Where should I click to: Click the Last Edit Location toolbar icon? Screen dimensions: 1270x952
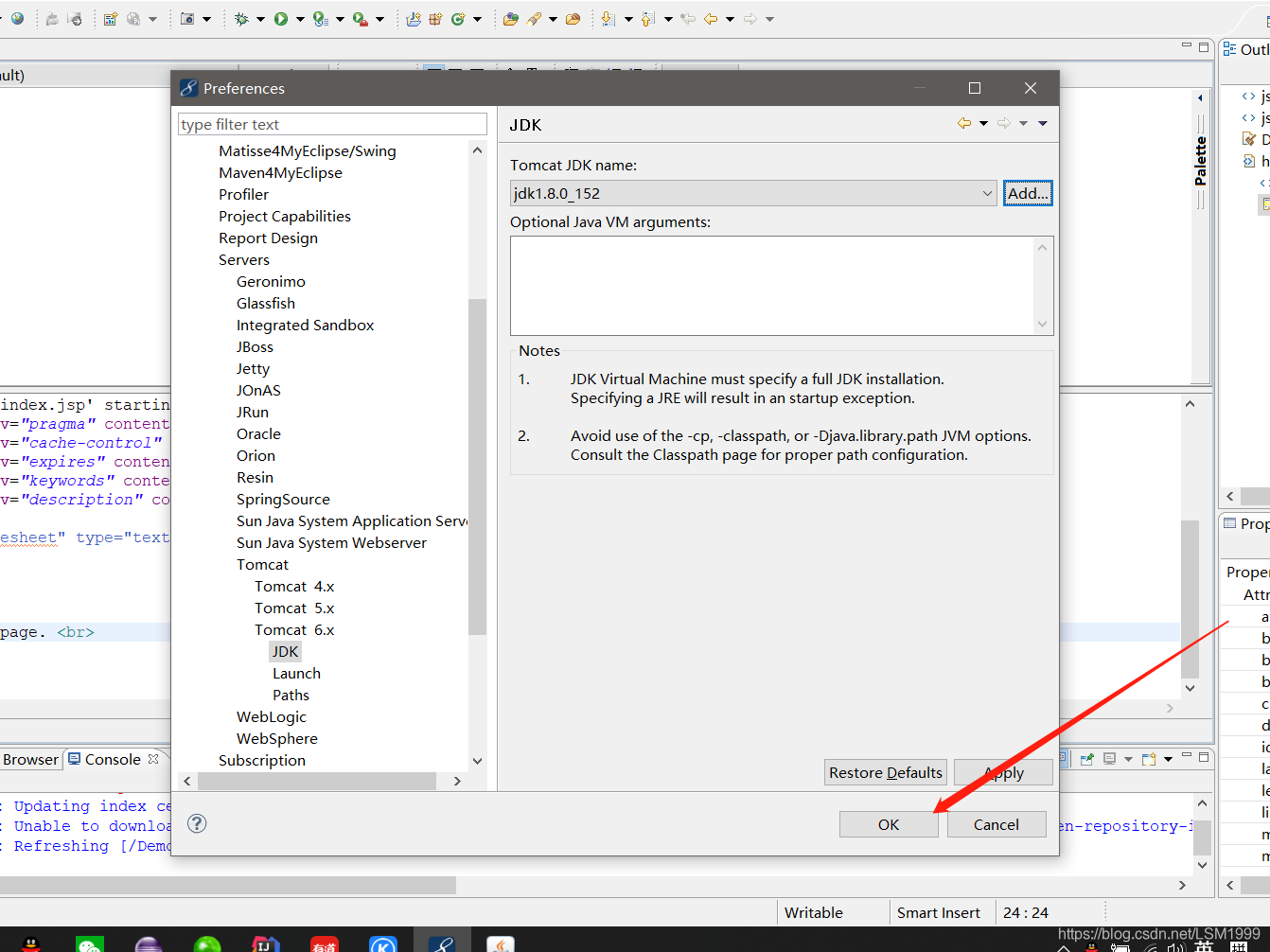click(688, 19)
